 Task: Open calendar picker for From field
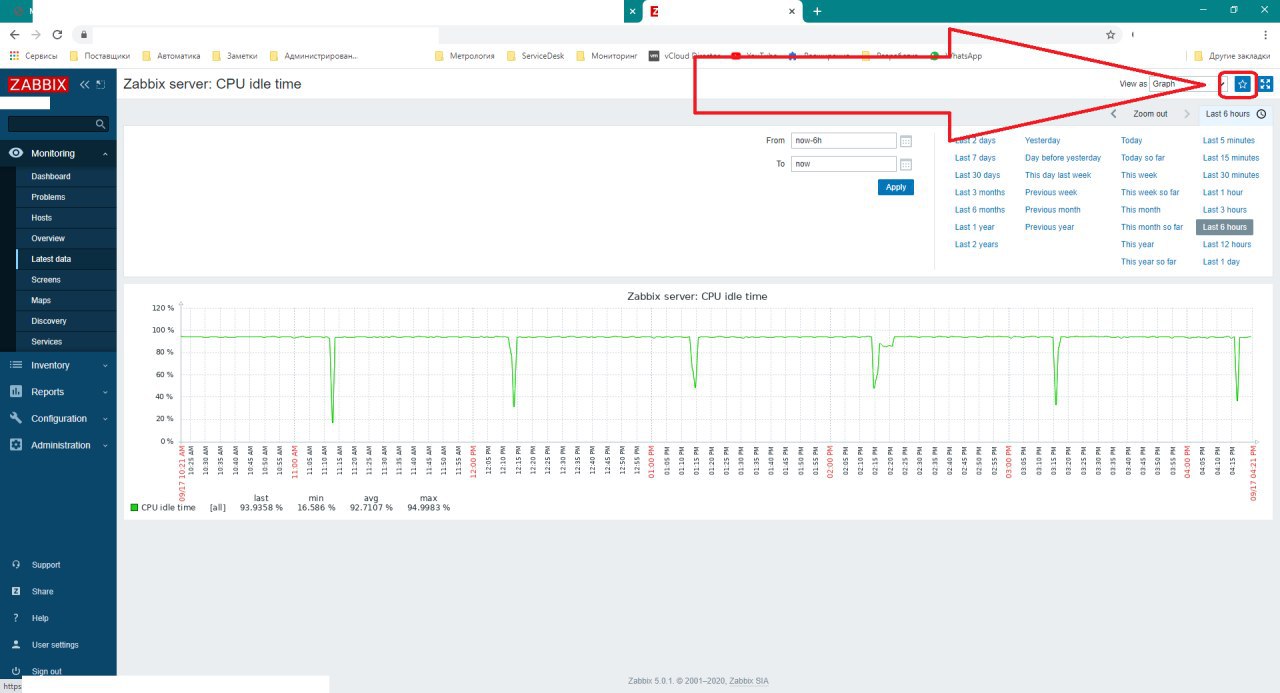click(x=906, y=141)
